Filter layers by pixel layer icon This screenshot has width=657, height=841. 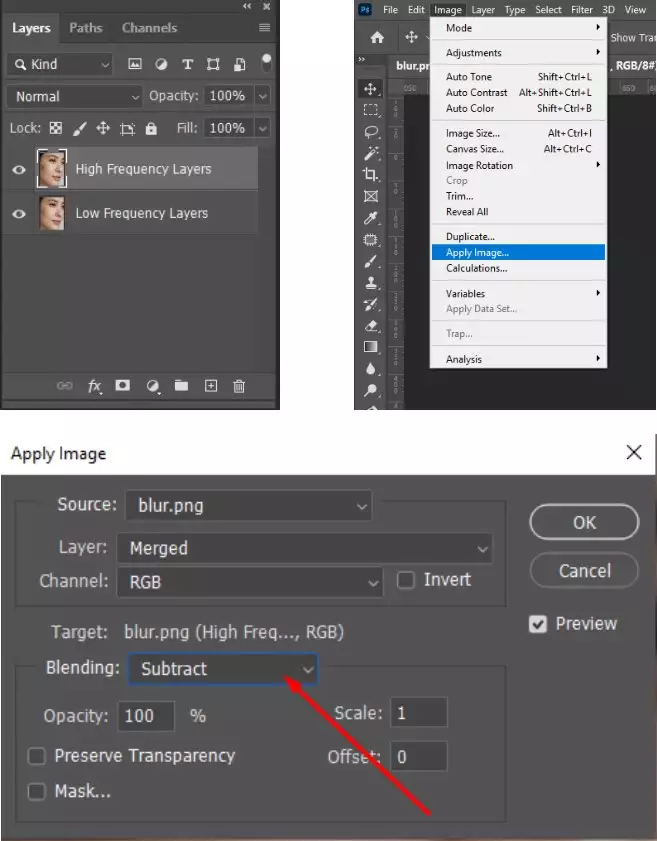click(135, 64)
